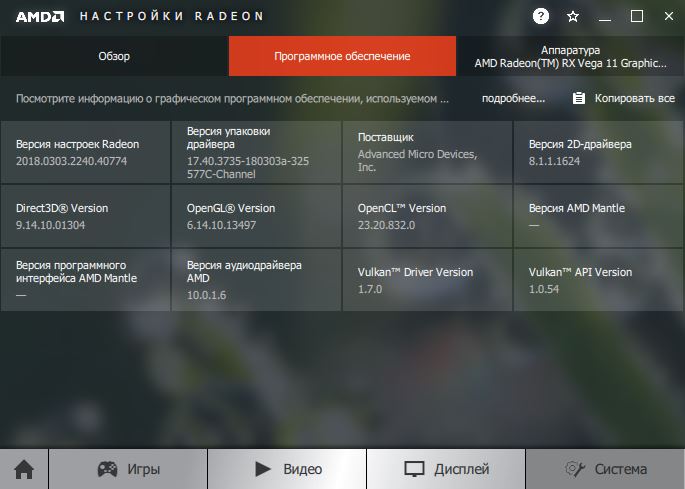Viewport: 685px width, 489px height.
Task: Click the gear-wrench icon on Система
Action: pyautogui.click(x=575, y=469)
